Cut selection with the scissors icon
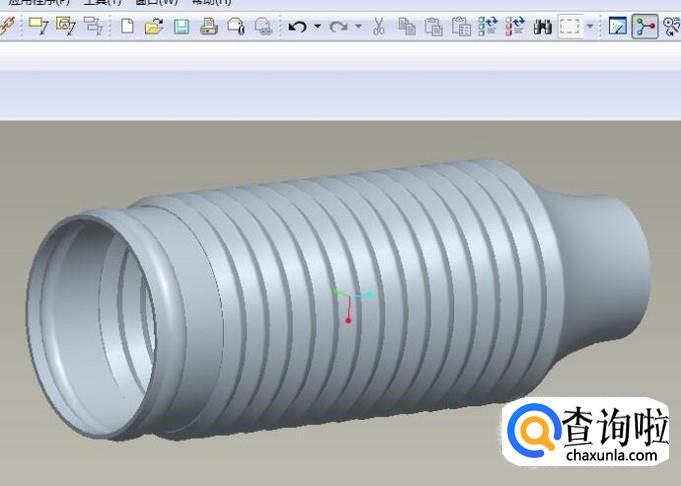Screen dimensions: 681x486 [378, 27]
